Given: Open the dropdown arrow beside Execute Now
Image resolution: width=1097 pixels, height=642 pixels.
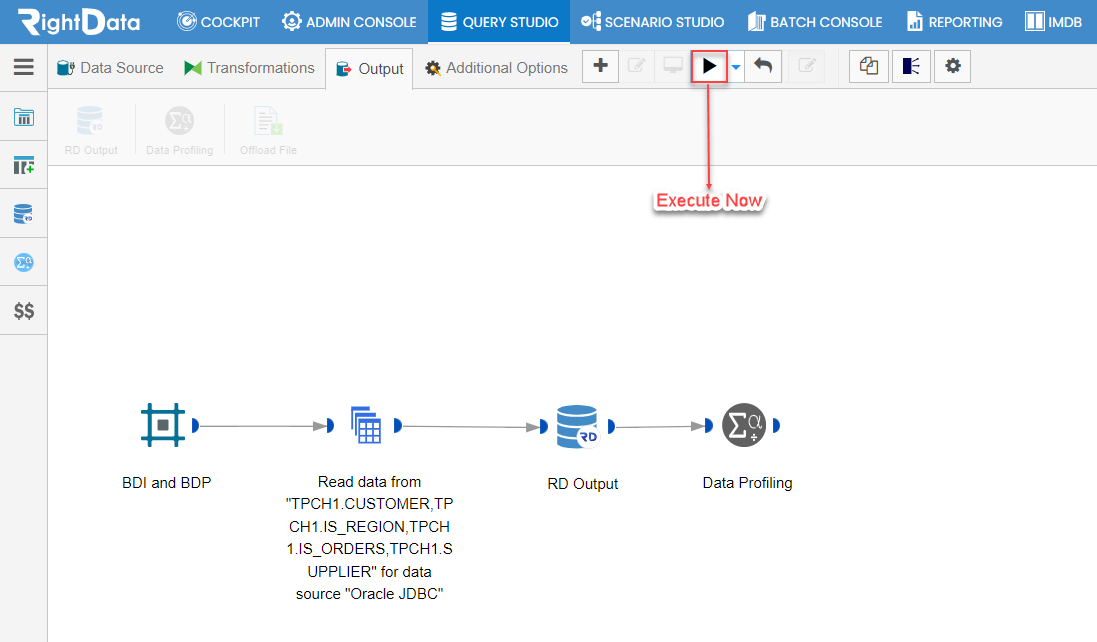Looking at the screenshot, I should point(736,67).
